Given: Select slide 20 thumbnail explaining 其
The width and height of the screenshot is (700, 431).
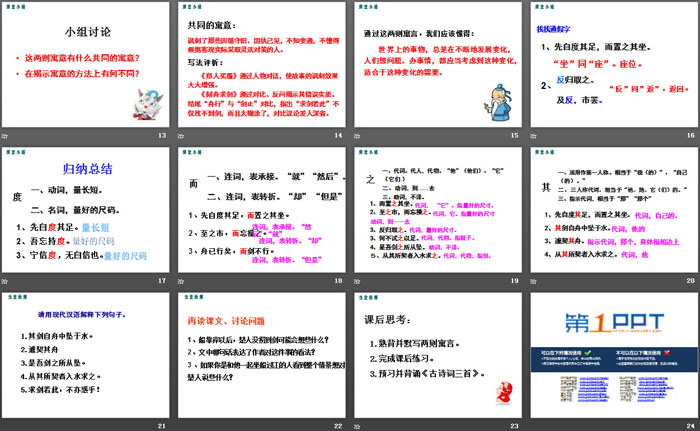Looking at the screenshot, I should pos(614,210).
